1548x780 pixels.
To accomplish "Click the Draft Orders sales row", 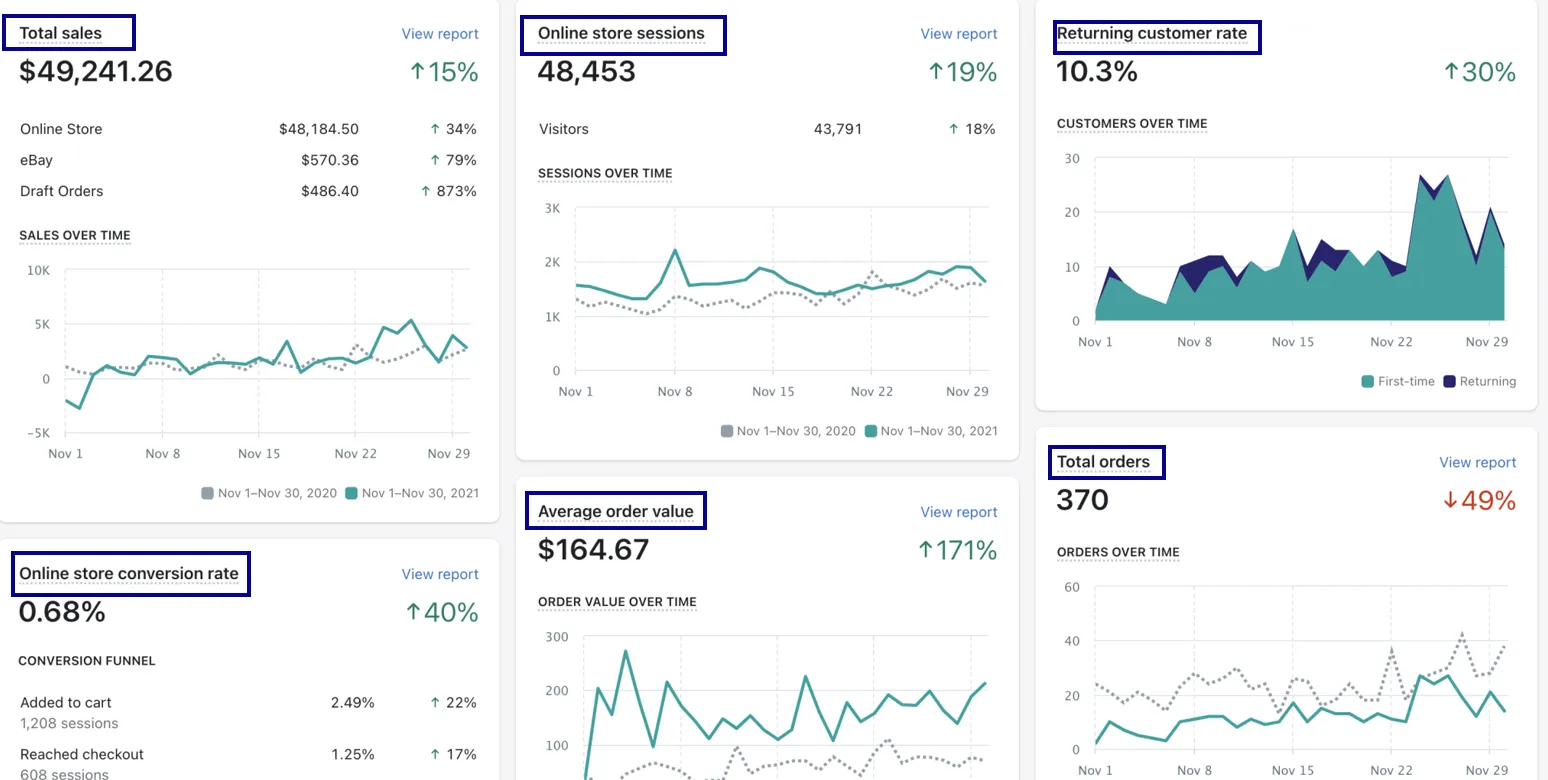I will [248, 191].
